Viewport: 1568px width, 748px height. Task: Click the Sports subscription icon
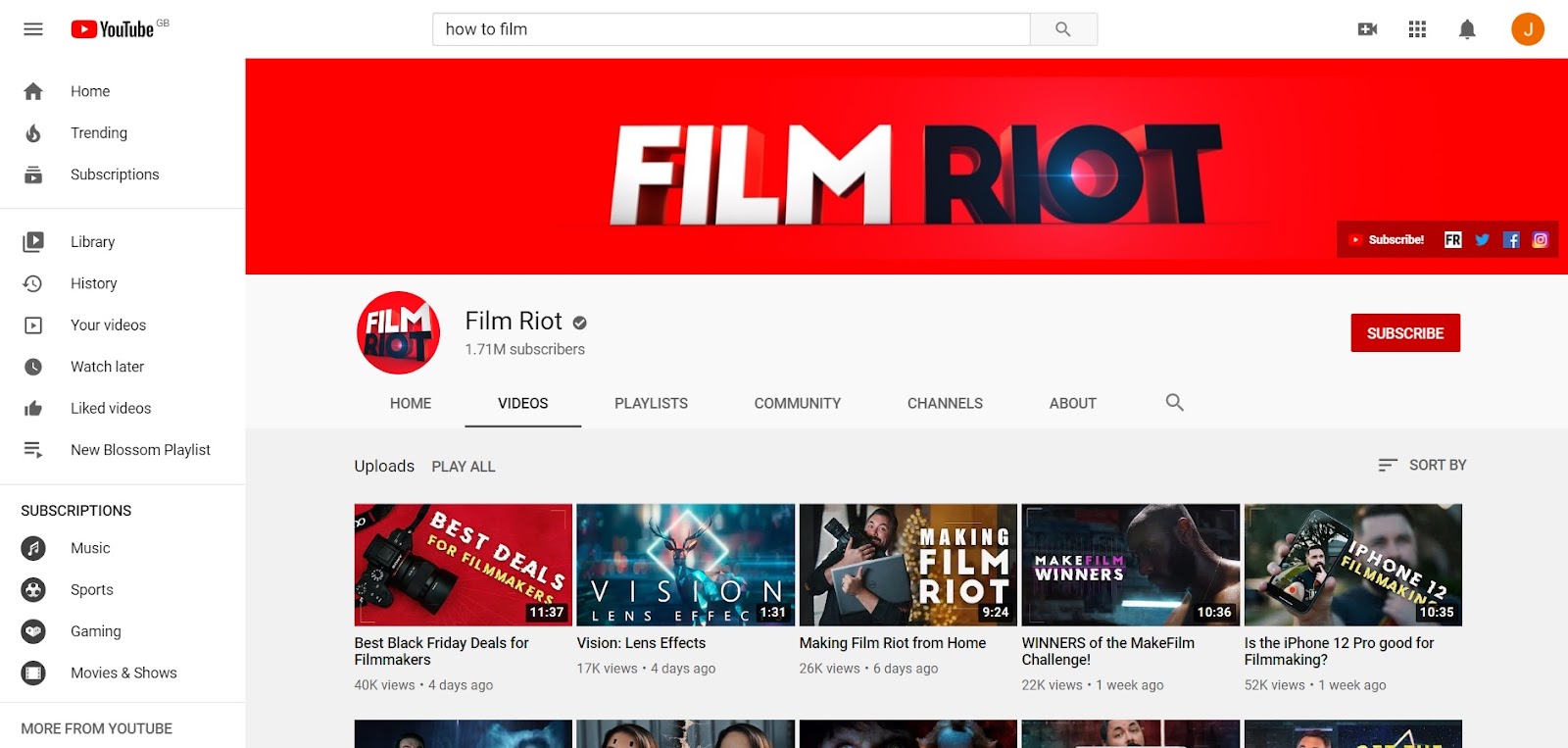33,590
